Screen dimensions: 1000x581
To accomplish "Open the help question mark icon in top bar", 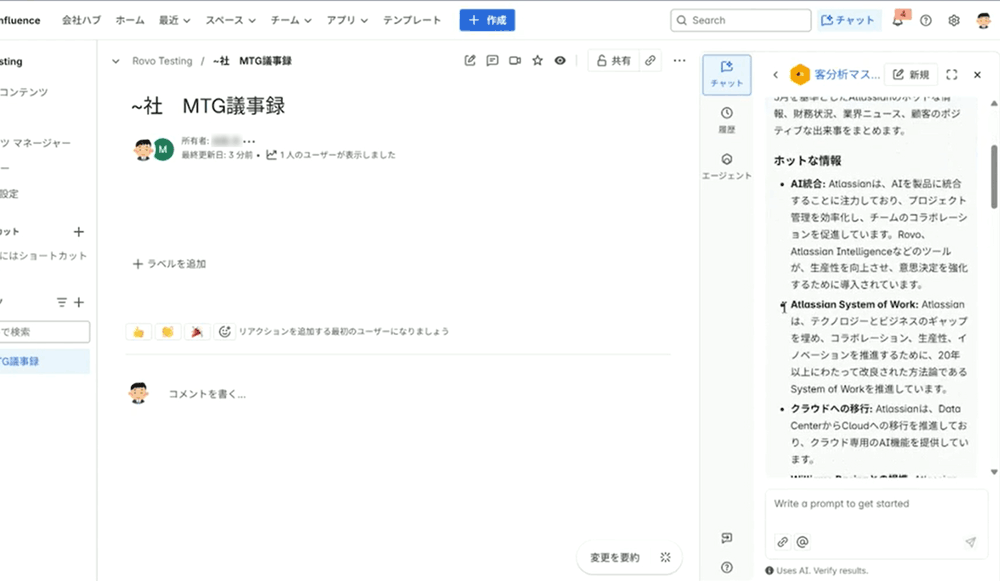I will coord(926,20).
